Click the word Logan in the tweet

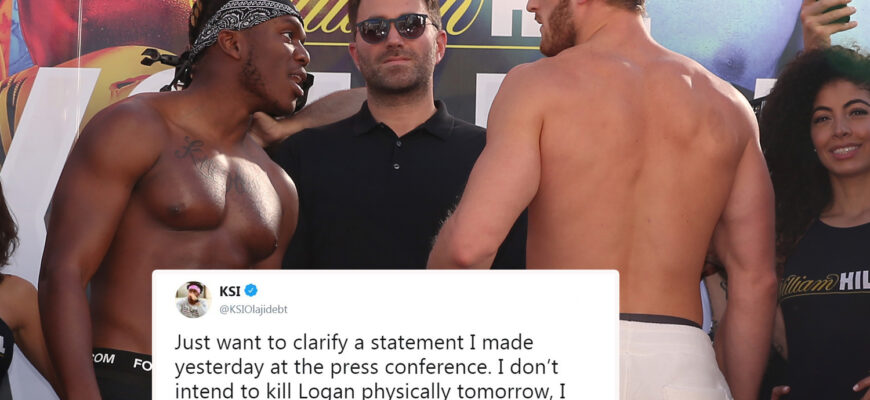[325, 391]
